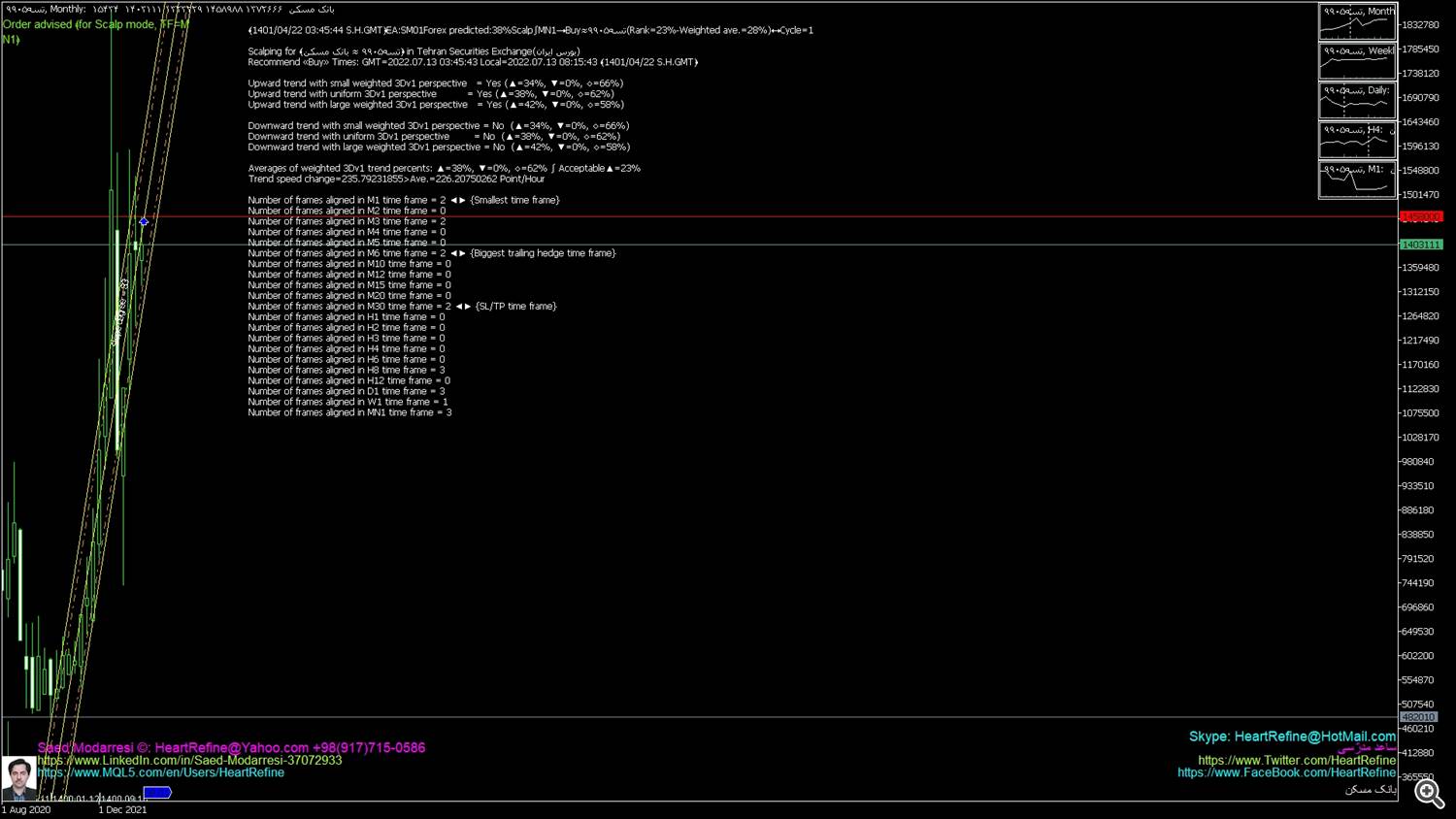Click the M6 Biggest trailing hedge line
This screenshot has height=819, width=1456.
pyautogui.click(x=432, y=253)
